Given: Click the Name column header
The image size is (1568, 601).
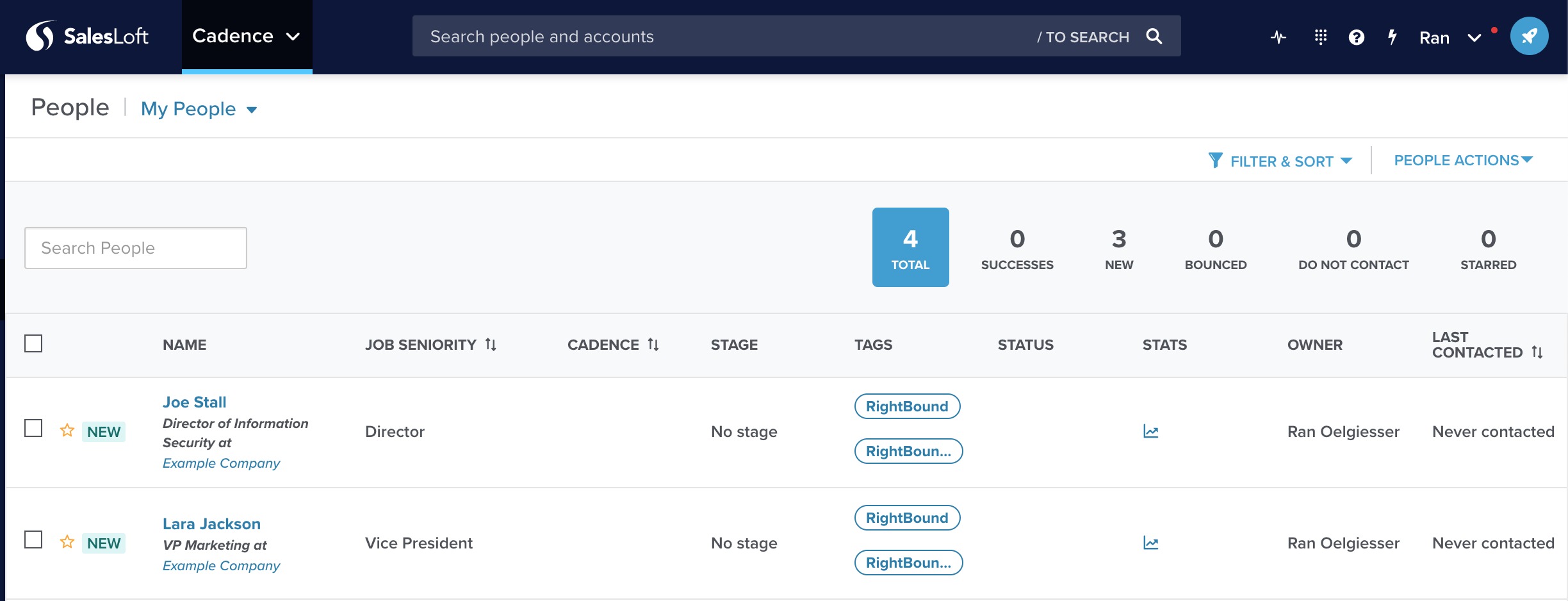Looking at the screenshot, I should click(184, 345).
